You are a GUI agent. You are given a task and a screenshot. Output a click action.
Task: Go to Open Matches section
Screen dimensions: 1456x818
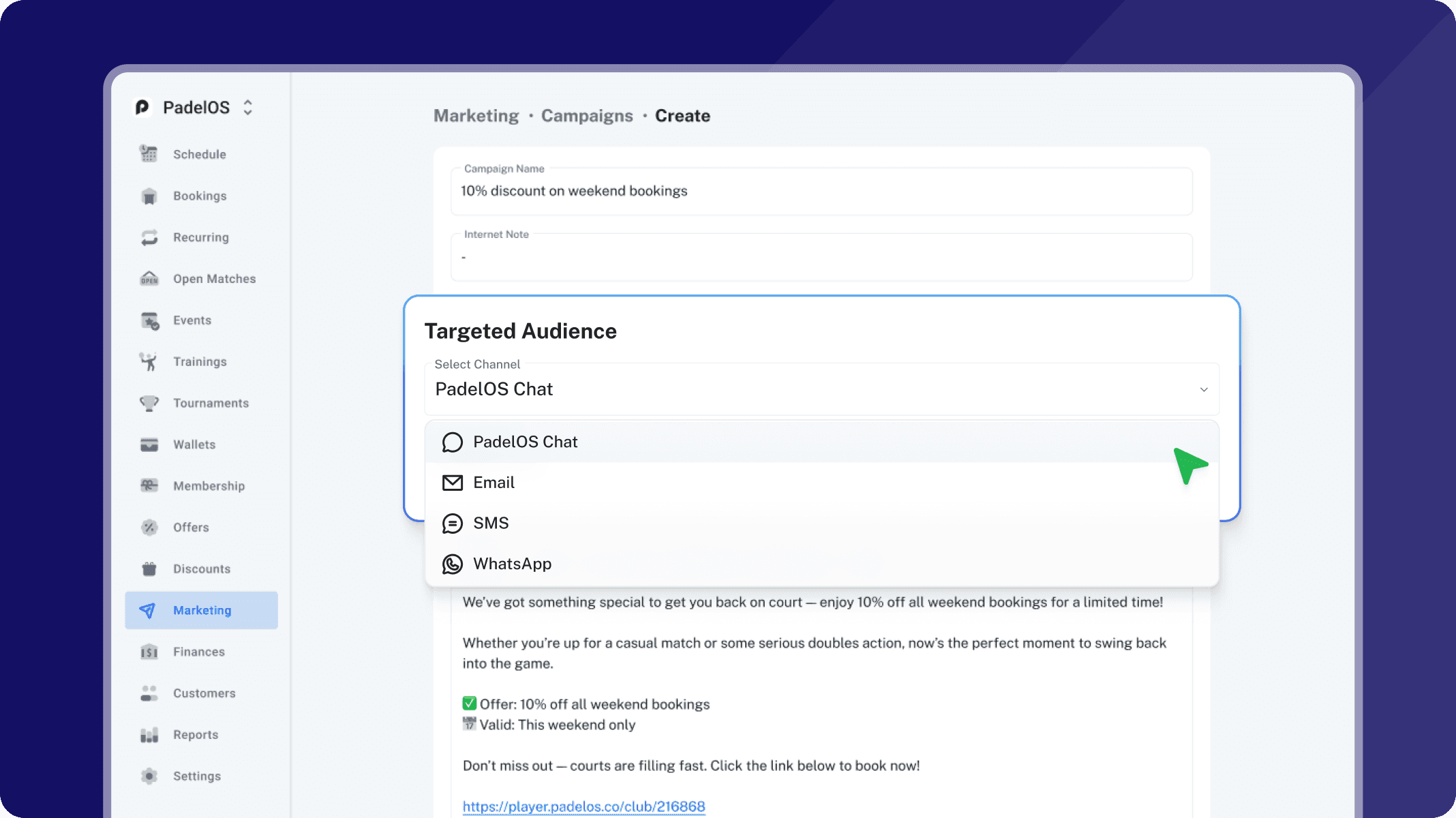pos(214,279)
